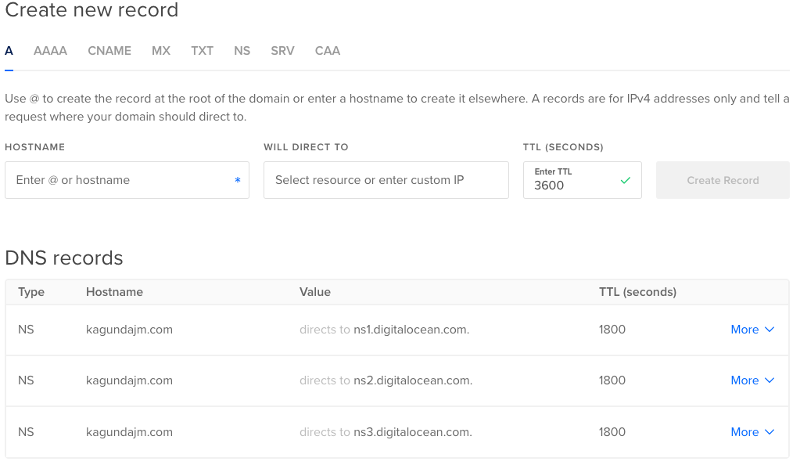Open the MX record tab
This screenshot has height=465, width=800.
tap(161, 51)
